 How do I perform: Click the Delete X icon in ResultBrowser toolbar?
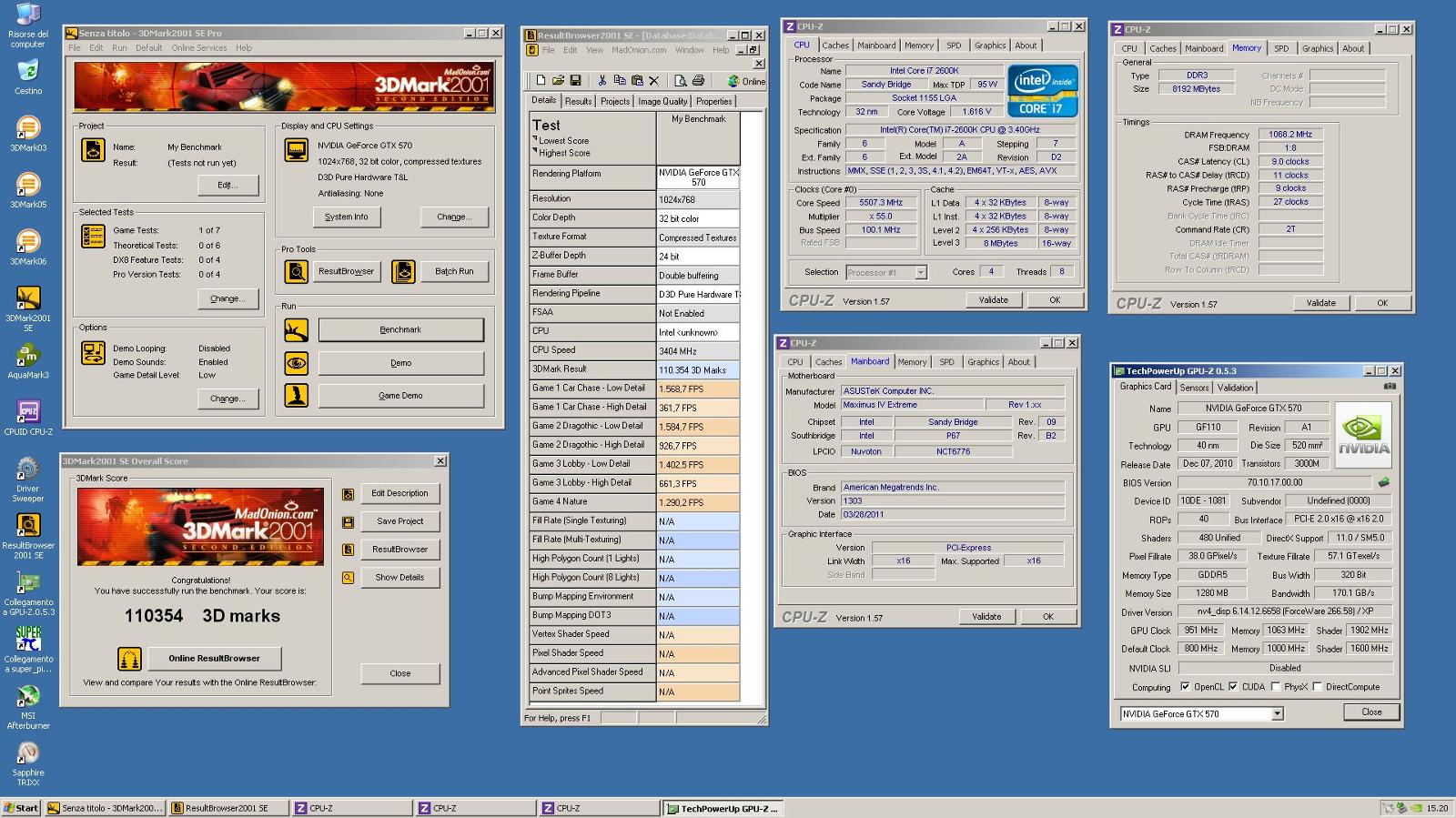(653, 81)
